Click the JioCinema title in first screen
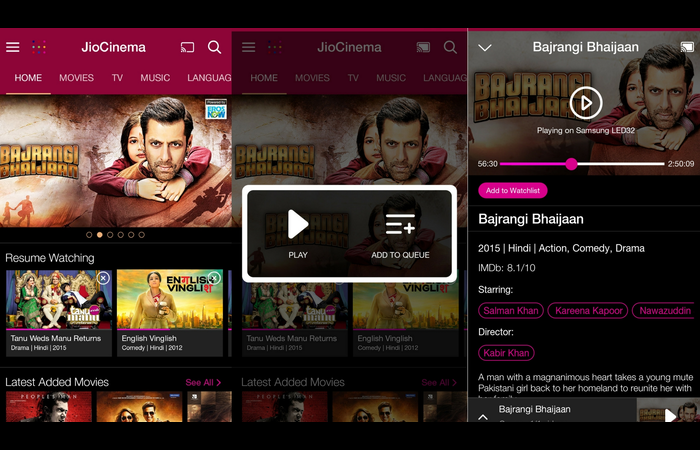 [113, 47]
